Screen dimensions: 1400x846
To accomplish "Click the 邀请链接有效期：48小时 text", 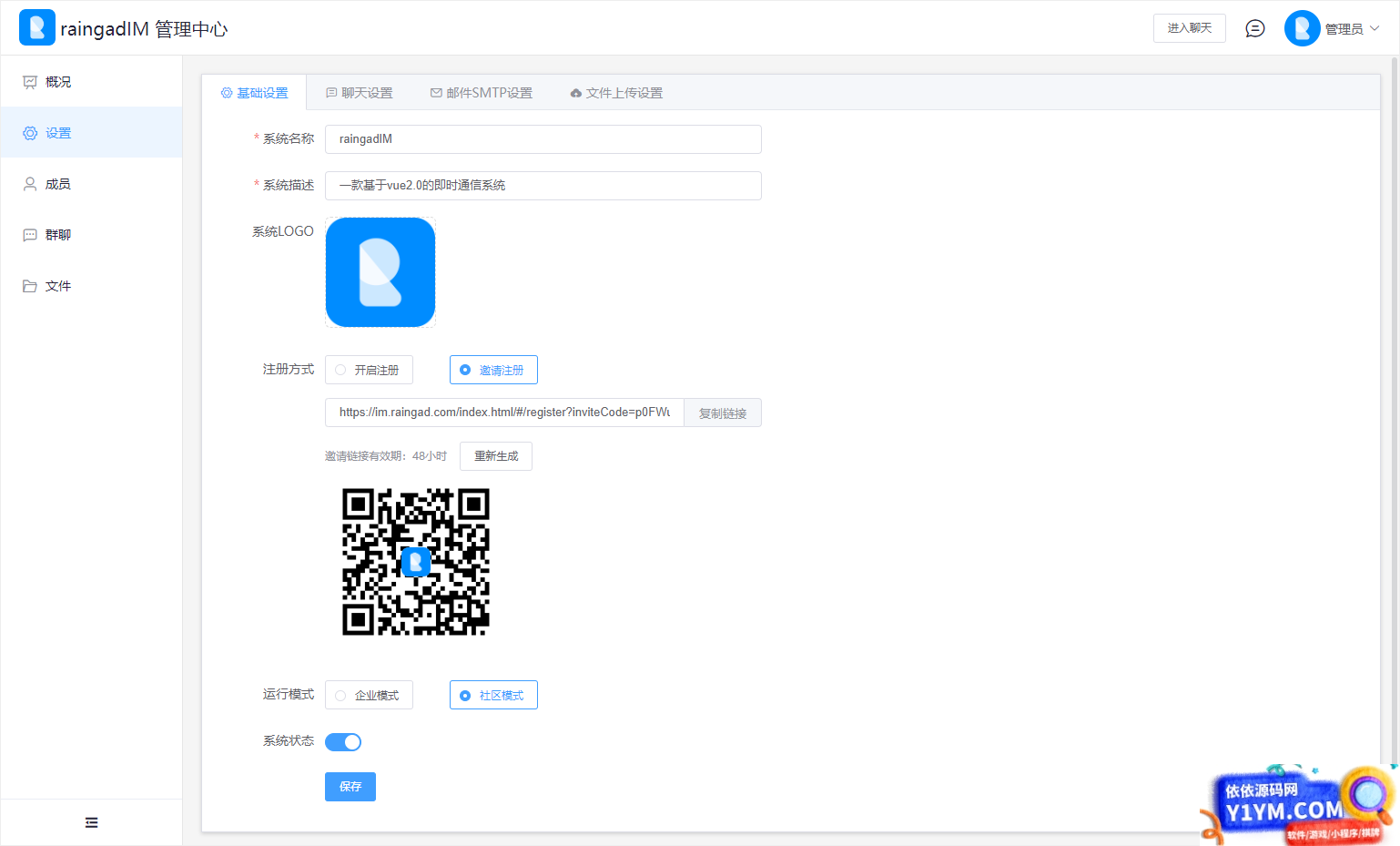I will [x=386, y=456].
